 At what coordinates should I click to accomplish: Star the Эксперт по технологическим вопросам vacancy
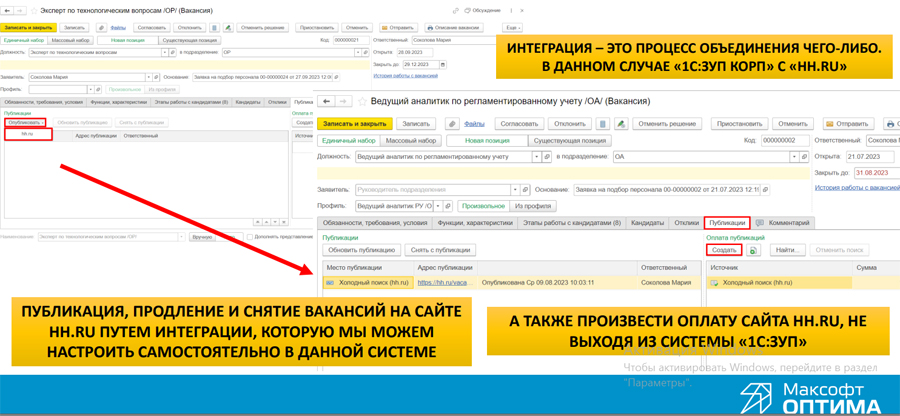click(x=34, y=10)
